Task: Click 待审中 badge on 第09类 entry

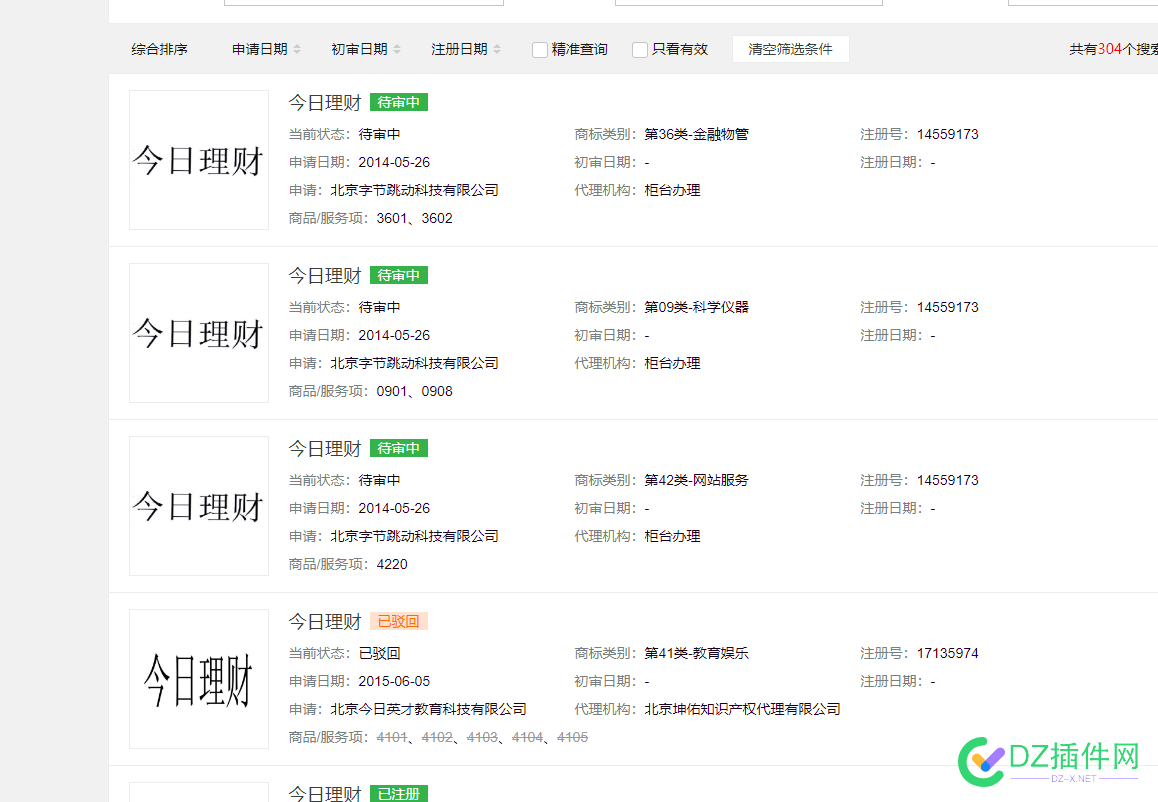Action: tap(399, 275)
